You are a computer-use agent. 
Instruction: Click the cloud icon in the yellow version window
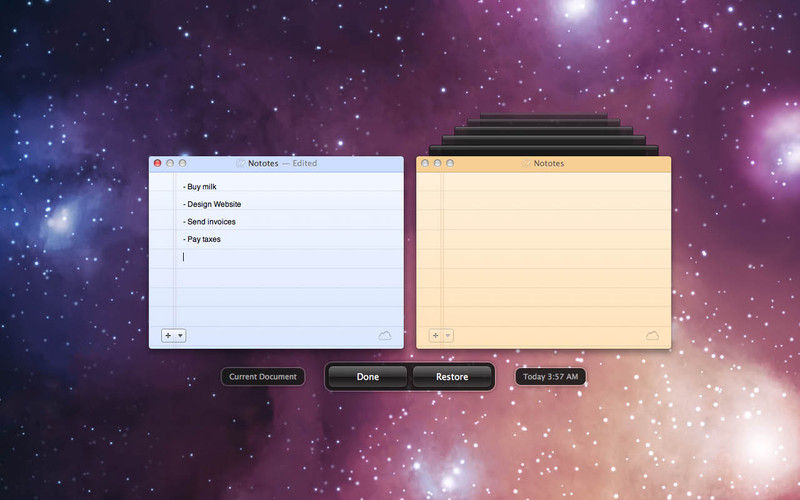[x=652, y=336]
